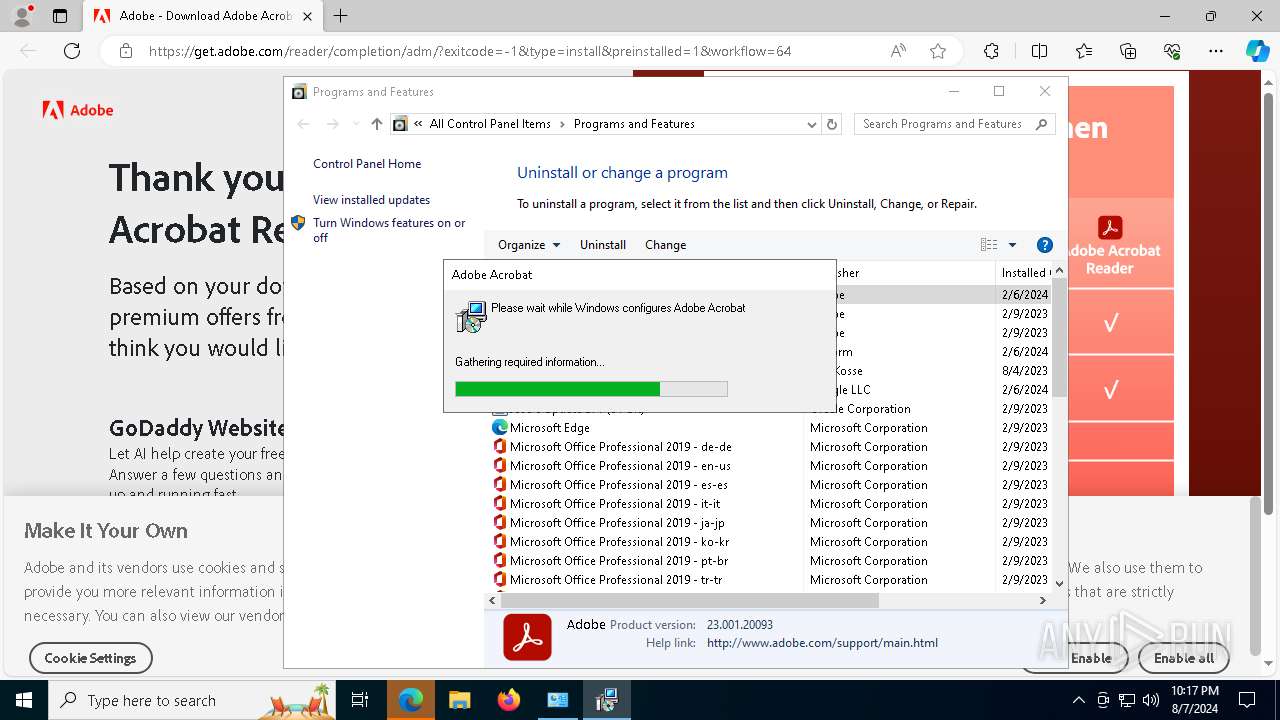Open recent locations dropdown arrow

pos(355,124)
